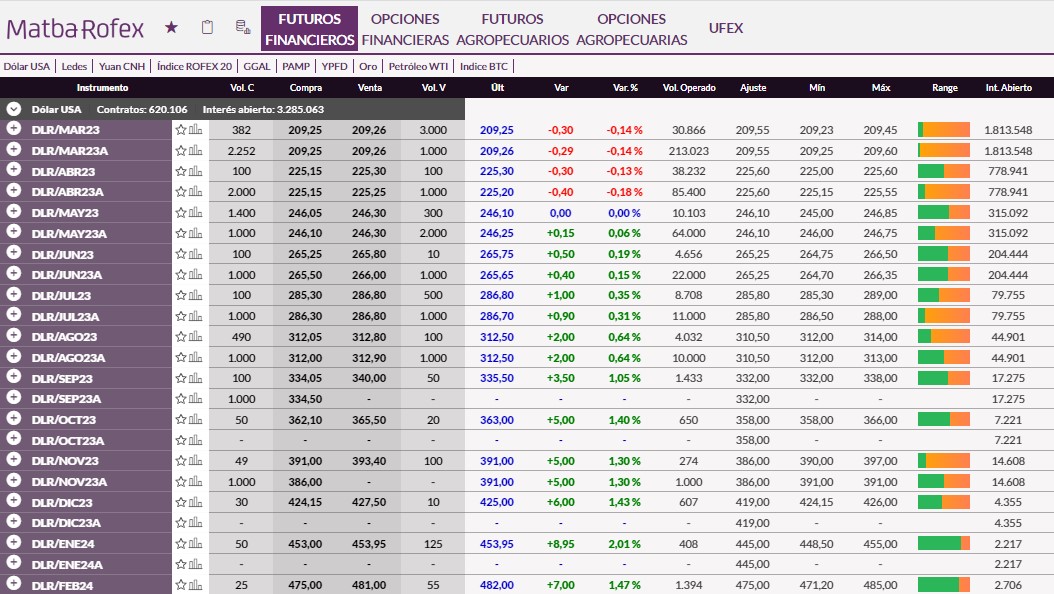The image size is (1054, 594).
Task: Click the clipboard icon in the header
Action: [x=207, y=28]
